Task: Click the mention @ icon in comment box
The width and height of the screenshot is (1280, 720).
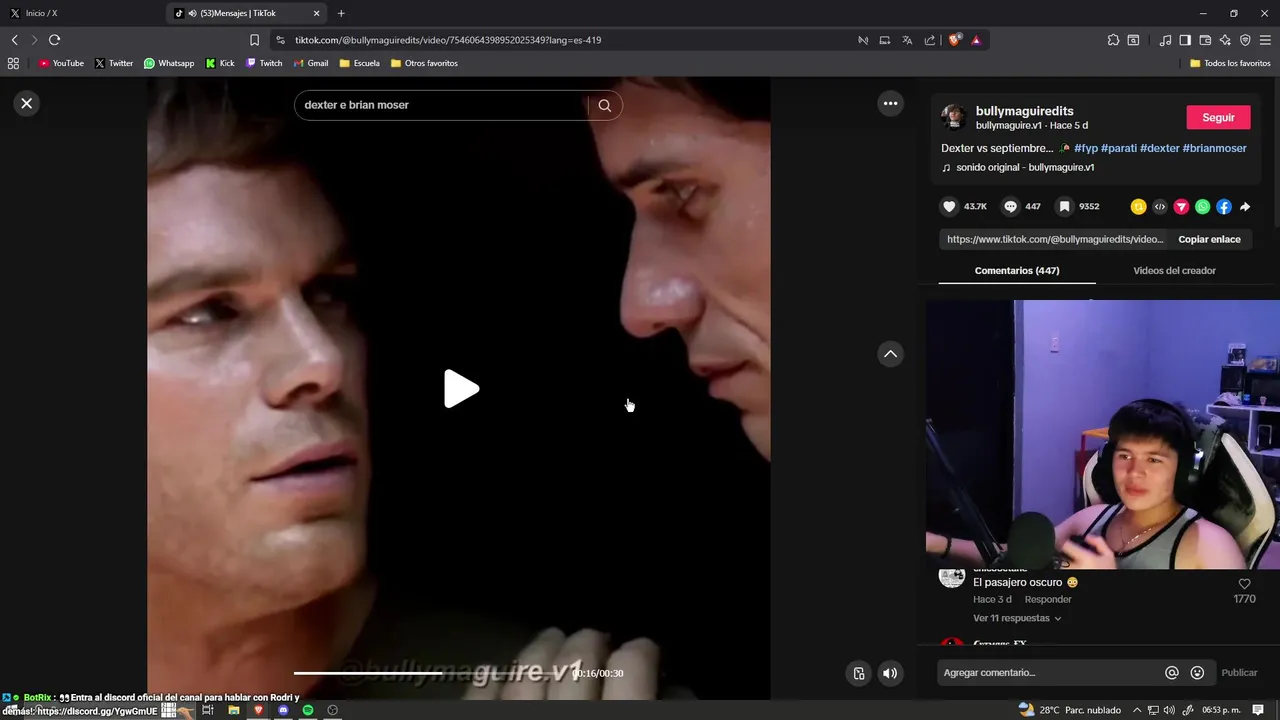Action: pyautogui.click(x=1172, y=673)
